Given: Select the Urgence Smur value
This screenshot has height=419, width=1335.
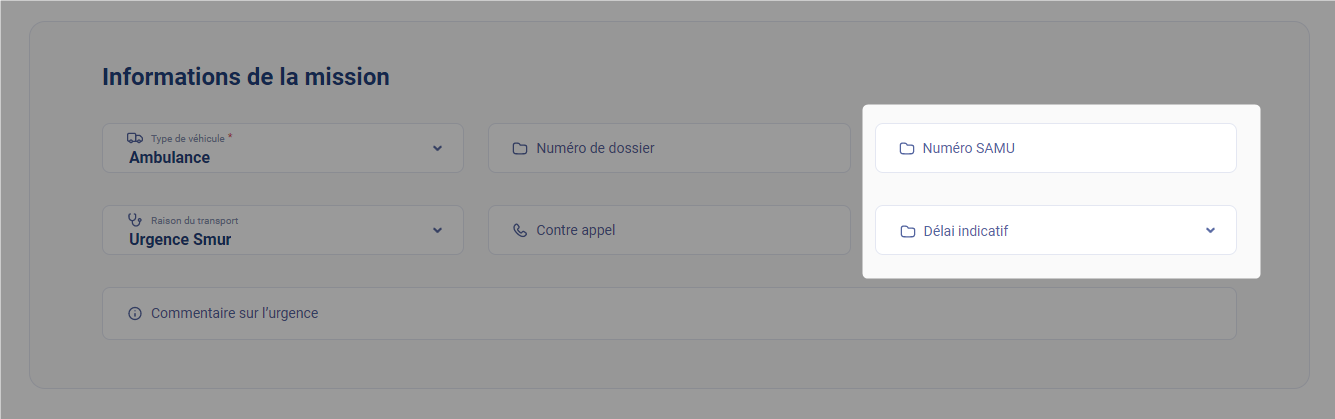Looking at the screenshot, I should (x=180, y=240).
